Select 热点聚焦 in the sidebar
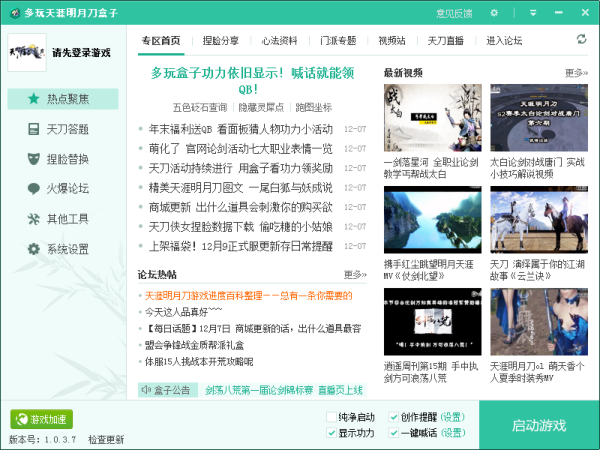The image size is (600, 450). 64,99
